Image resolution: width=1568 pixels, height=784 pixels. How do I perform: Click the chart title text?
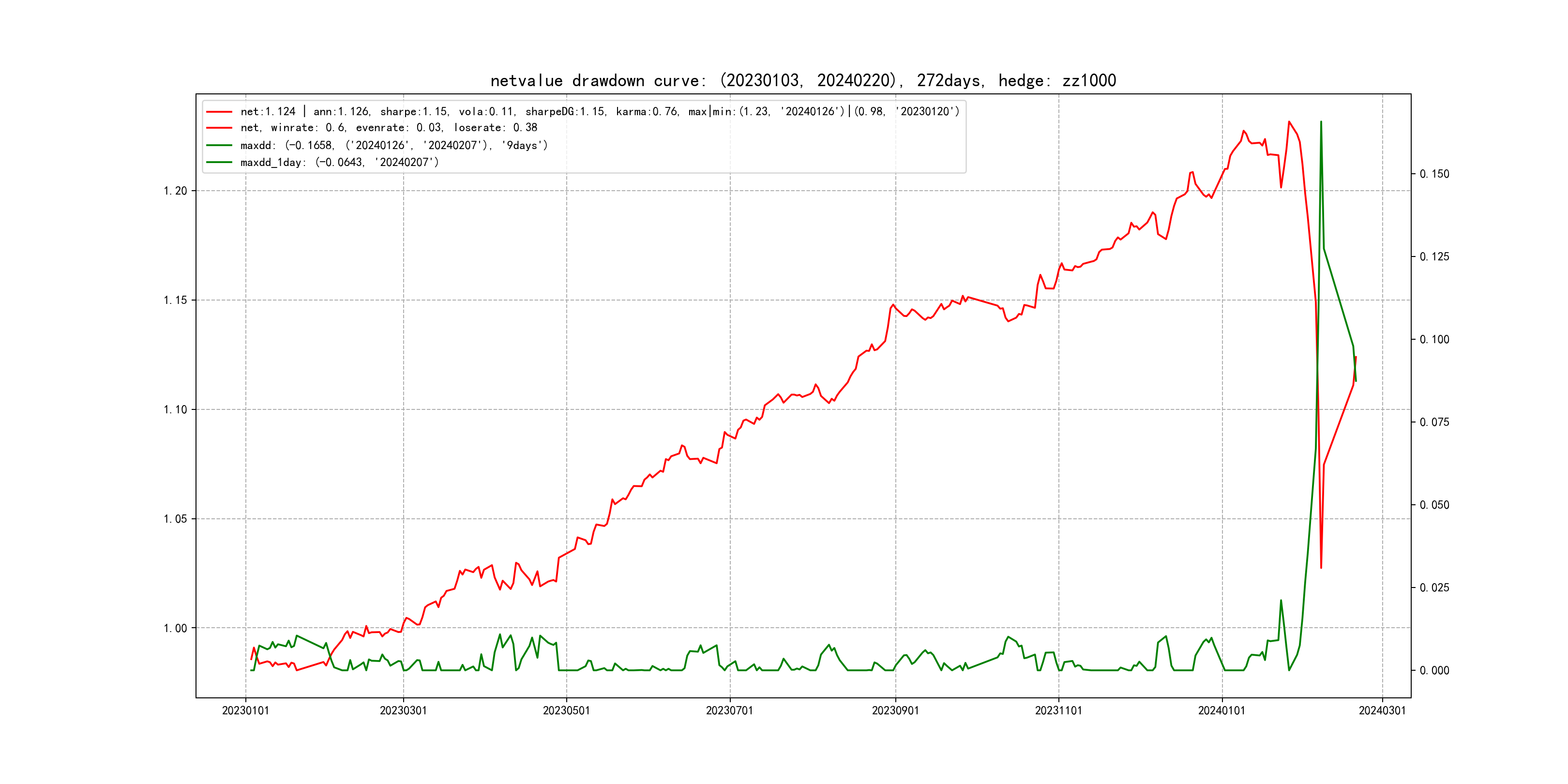pos(803,80)
